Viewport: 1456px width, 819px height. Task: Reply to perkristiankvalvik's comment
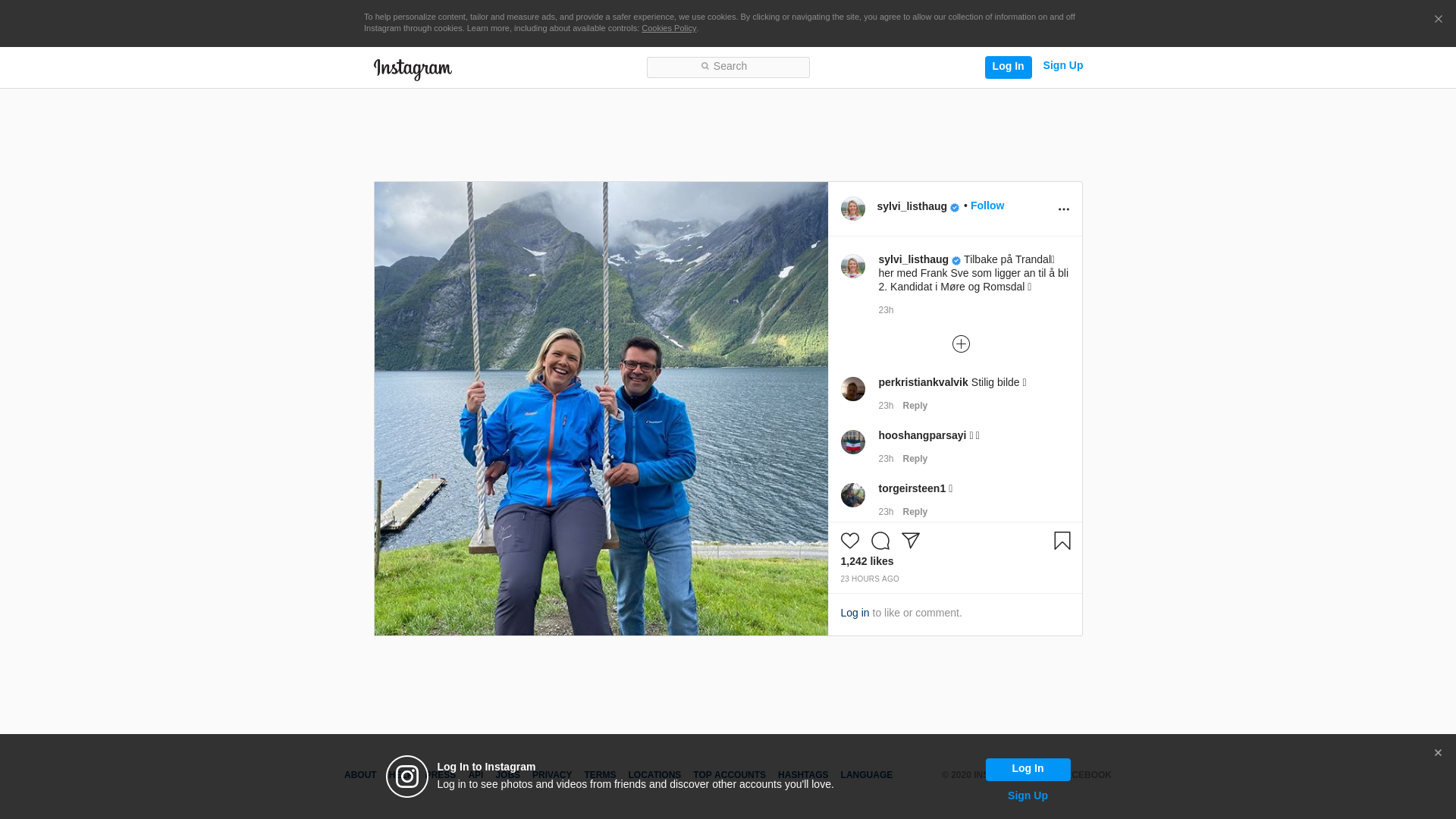(x=915, y=406)
